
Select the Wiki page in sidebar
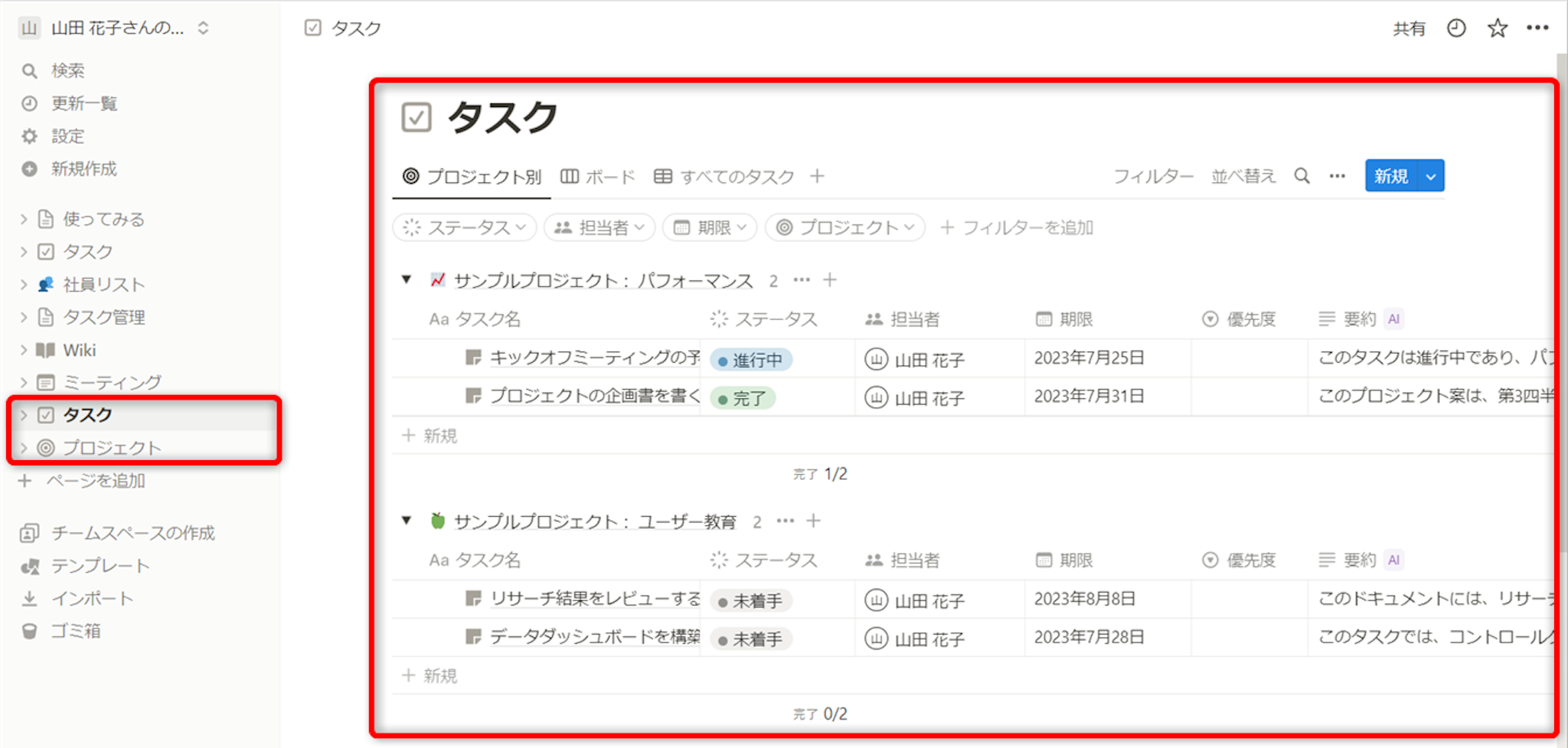pos(80,350)
